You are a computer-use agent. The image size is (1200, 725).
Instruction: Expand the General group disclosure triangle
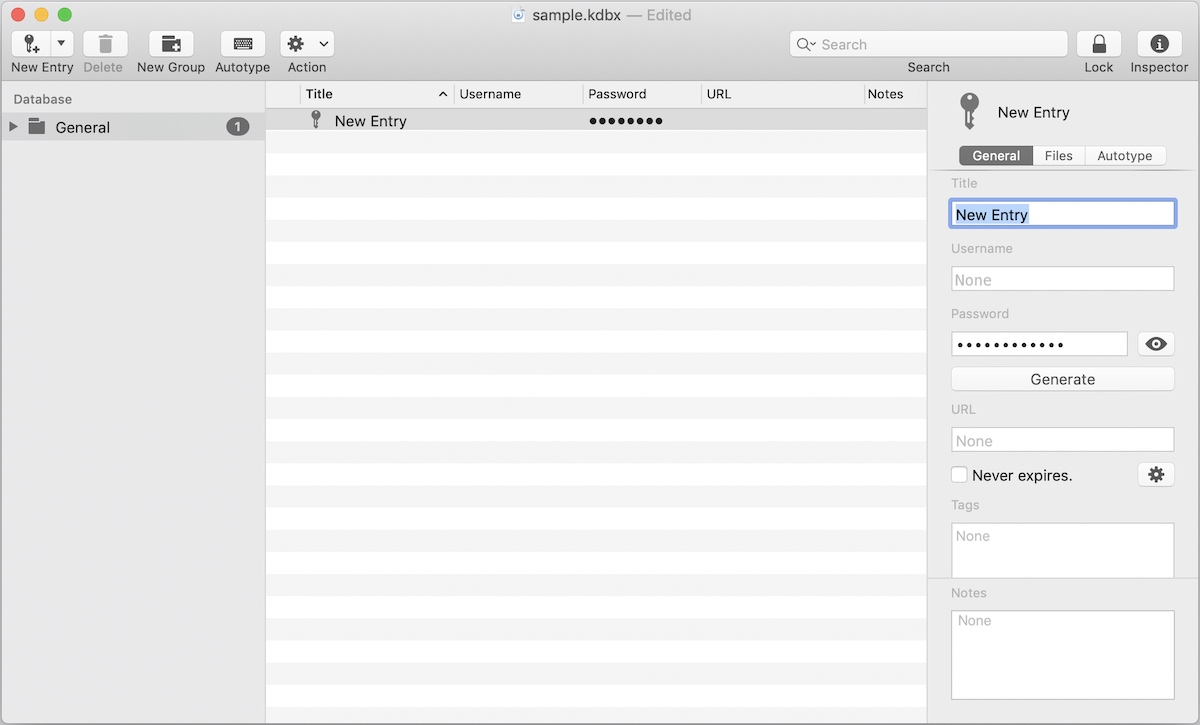pos(14,127)
